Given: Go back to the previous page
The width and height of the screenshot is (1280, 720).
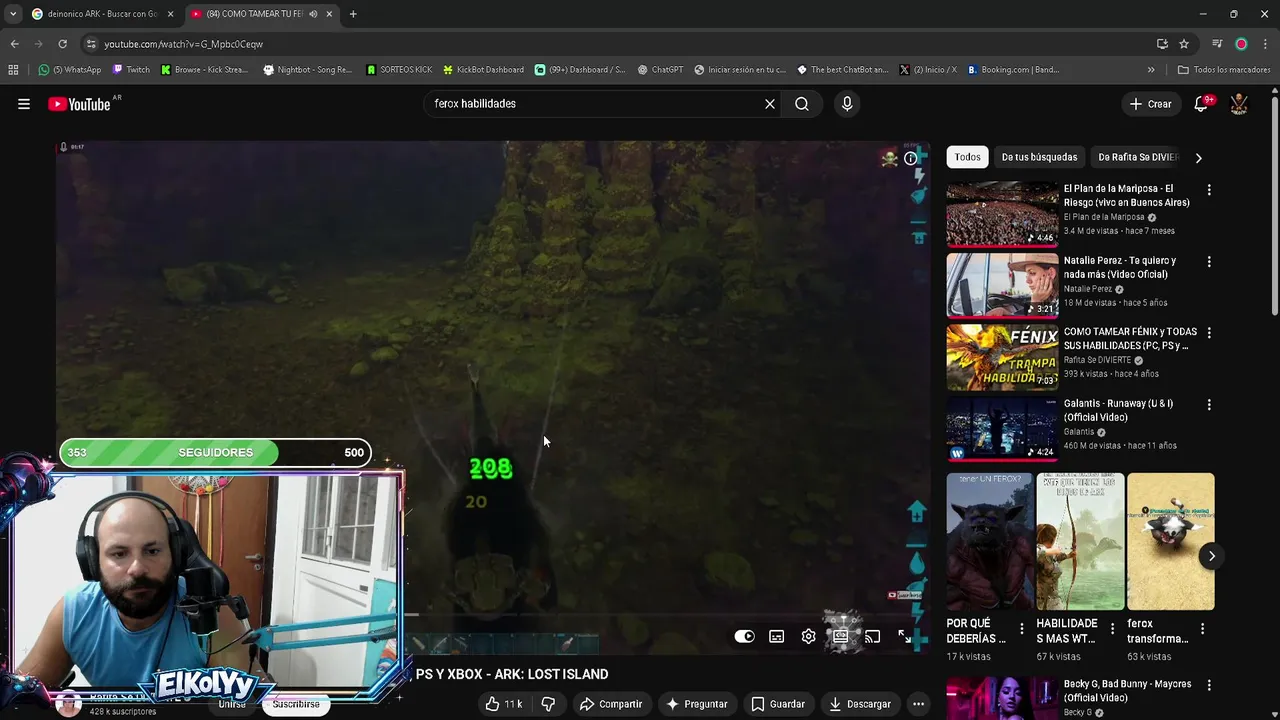Looking at the screenshot, I should pos(14,44).
